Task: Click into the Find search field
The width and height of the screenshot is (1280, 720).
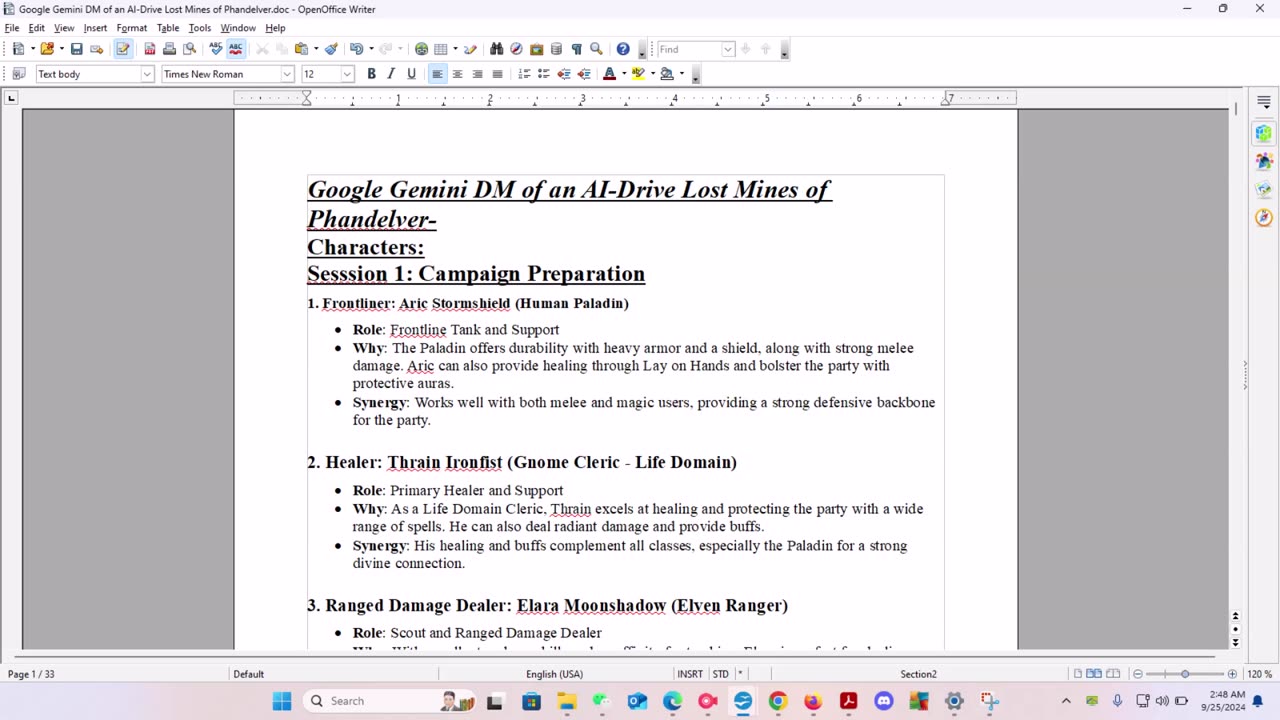Action: tap(689, 49)
